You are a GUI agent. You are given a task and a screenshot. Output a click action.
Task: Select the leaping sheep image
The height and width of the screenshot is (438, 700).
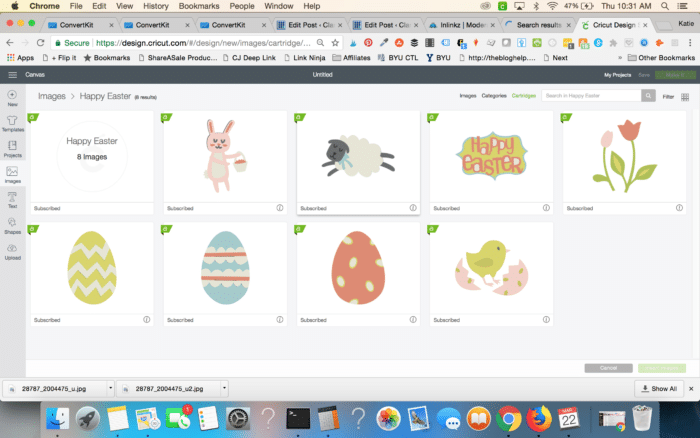pyautogui.click(x=358, y=156)
